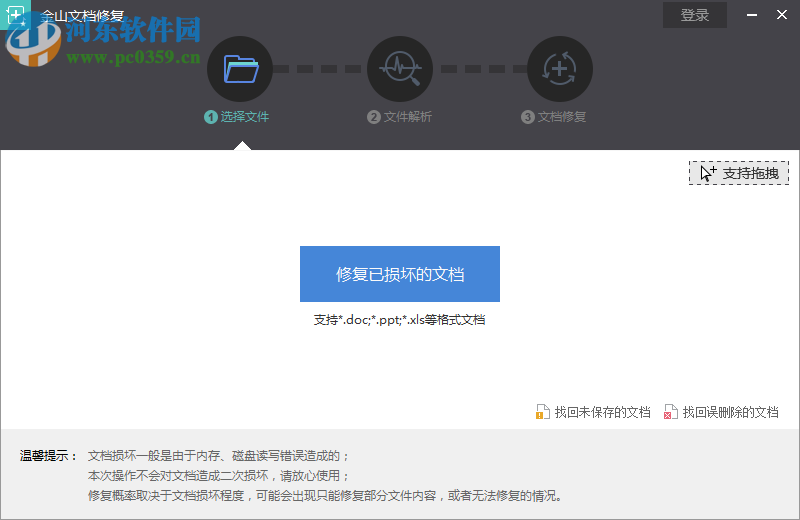
Task: Click the tip line 文档损坏一般是由于内存
Action: 219,456
